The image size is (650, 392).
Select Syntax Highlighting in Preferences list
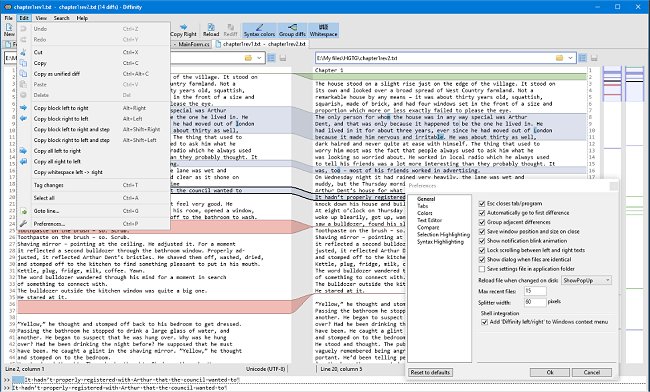pos(440,242)
